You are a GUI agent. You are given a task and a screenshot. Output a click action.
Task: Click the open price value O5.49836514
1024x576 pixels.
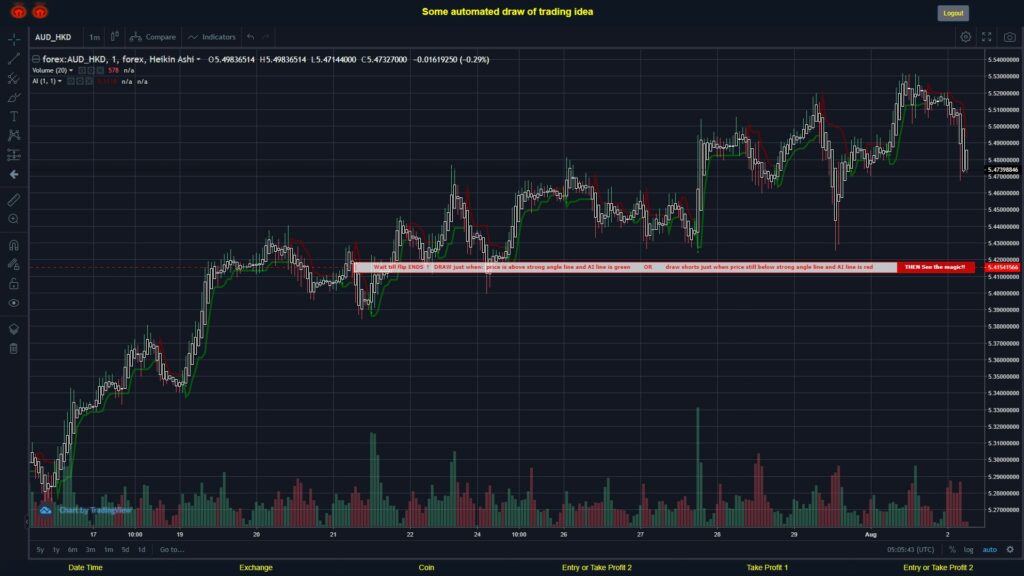[x=231, y=59]
